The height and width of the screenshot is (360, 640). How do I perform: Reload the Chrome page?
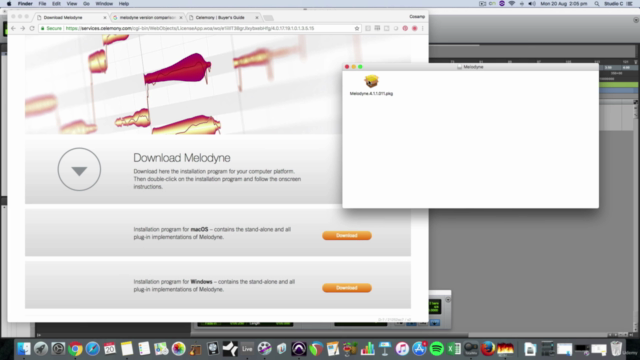click(x=32, y=28)
